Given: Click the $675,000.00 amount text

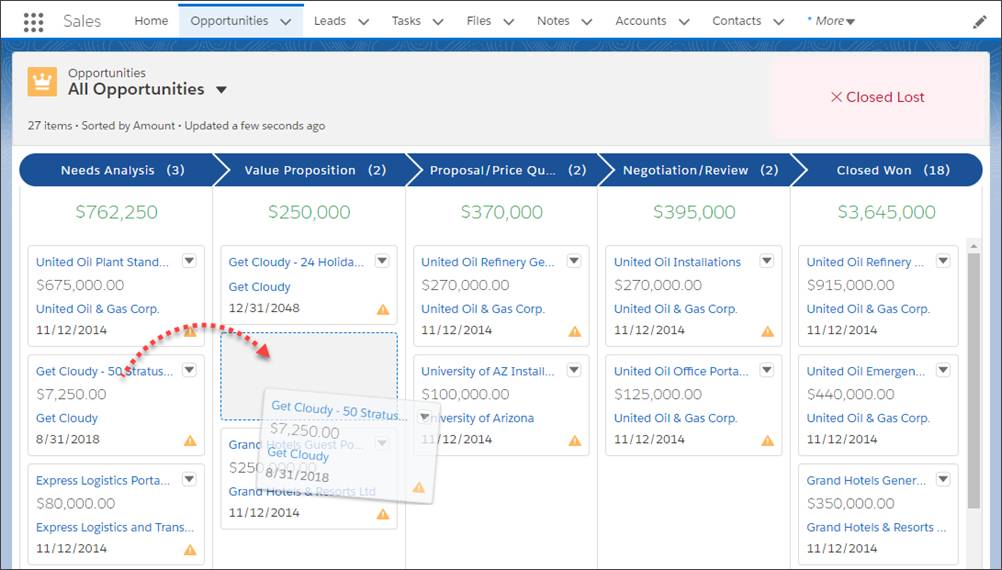Looking at the screenshot, I should 80,285.
